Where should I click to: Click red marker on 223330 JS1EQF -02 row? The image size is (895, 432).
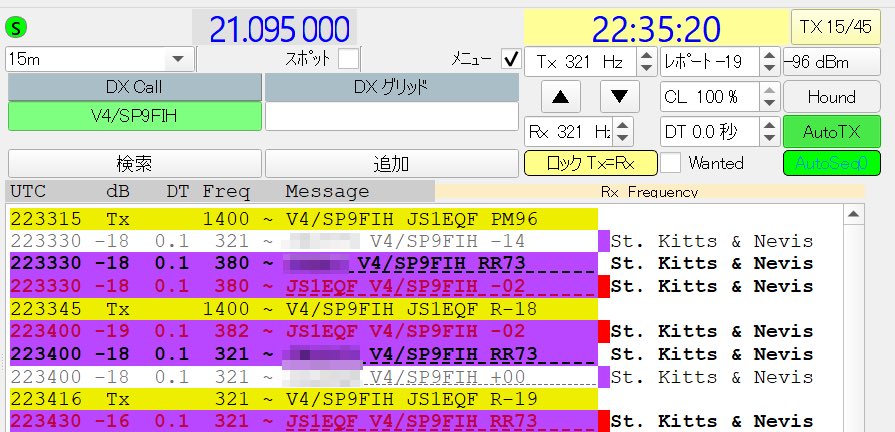point(604,286)
